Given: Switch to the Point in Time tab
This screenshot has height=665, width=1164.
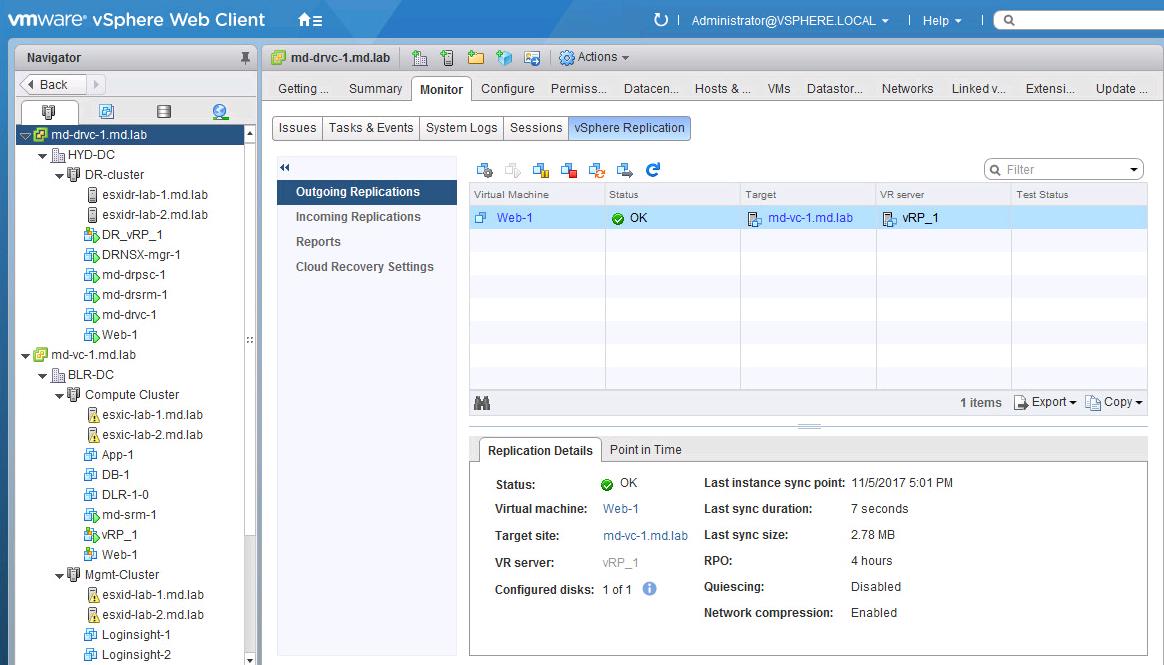Looking at the screenshot, I should 646,450.
